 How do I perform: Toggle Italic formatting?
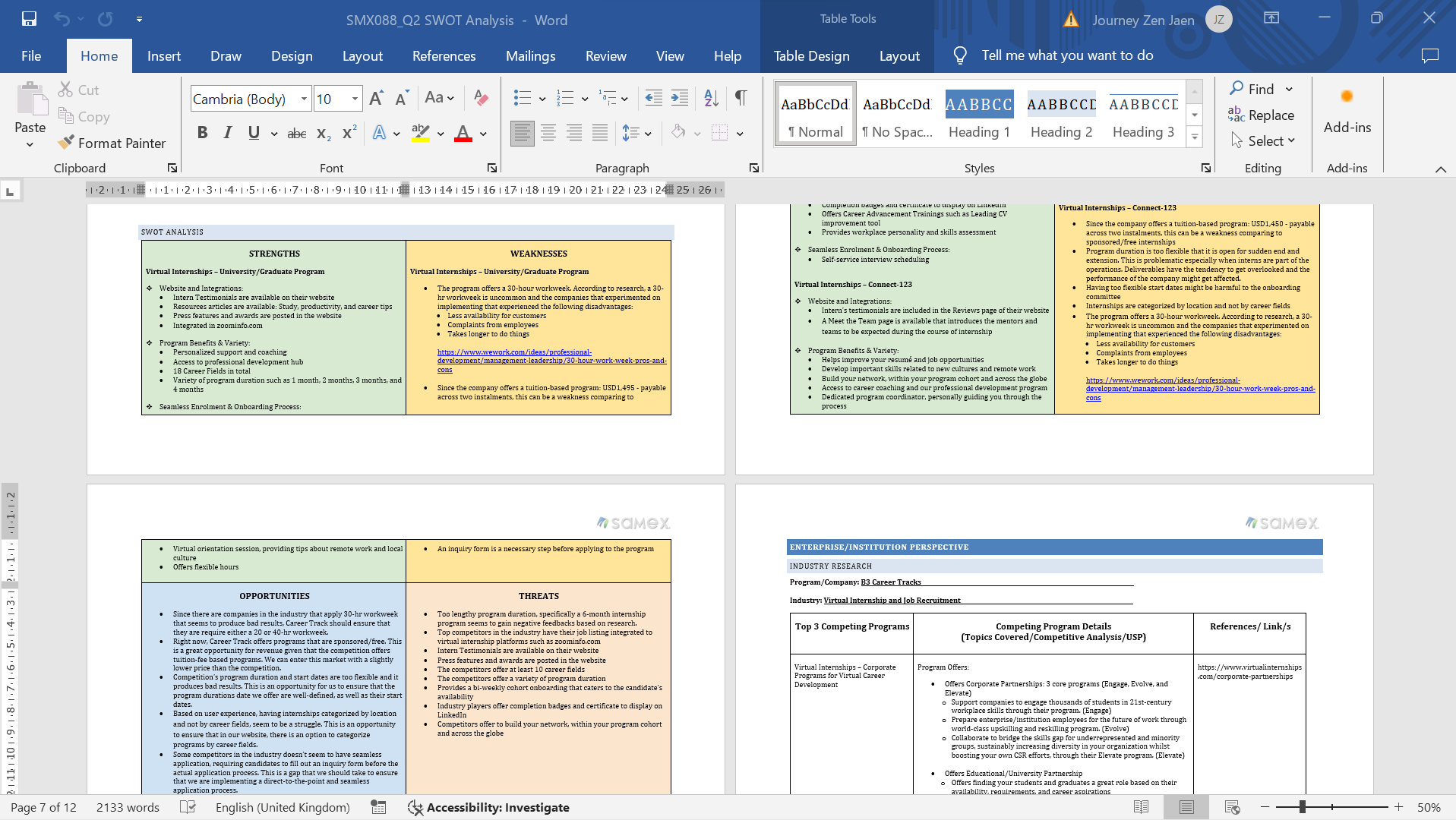[x=228, y=134]
